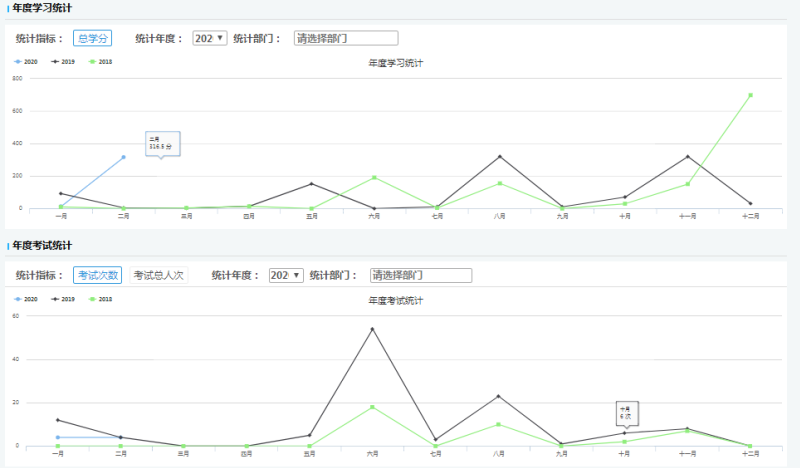This screenshot has height=468, width=800.
Task: Open the 统计年度 dropdown for study statistics
Action: (208, 38)
